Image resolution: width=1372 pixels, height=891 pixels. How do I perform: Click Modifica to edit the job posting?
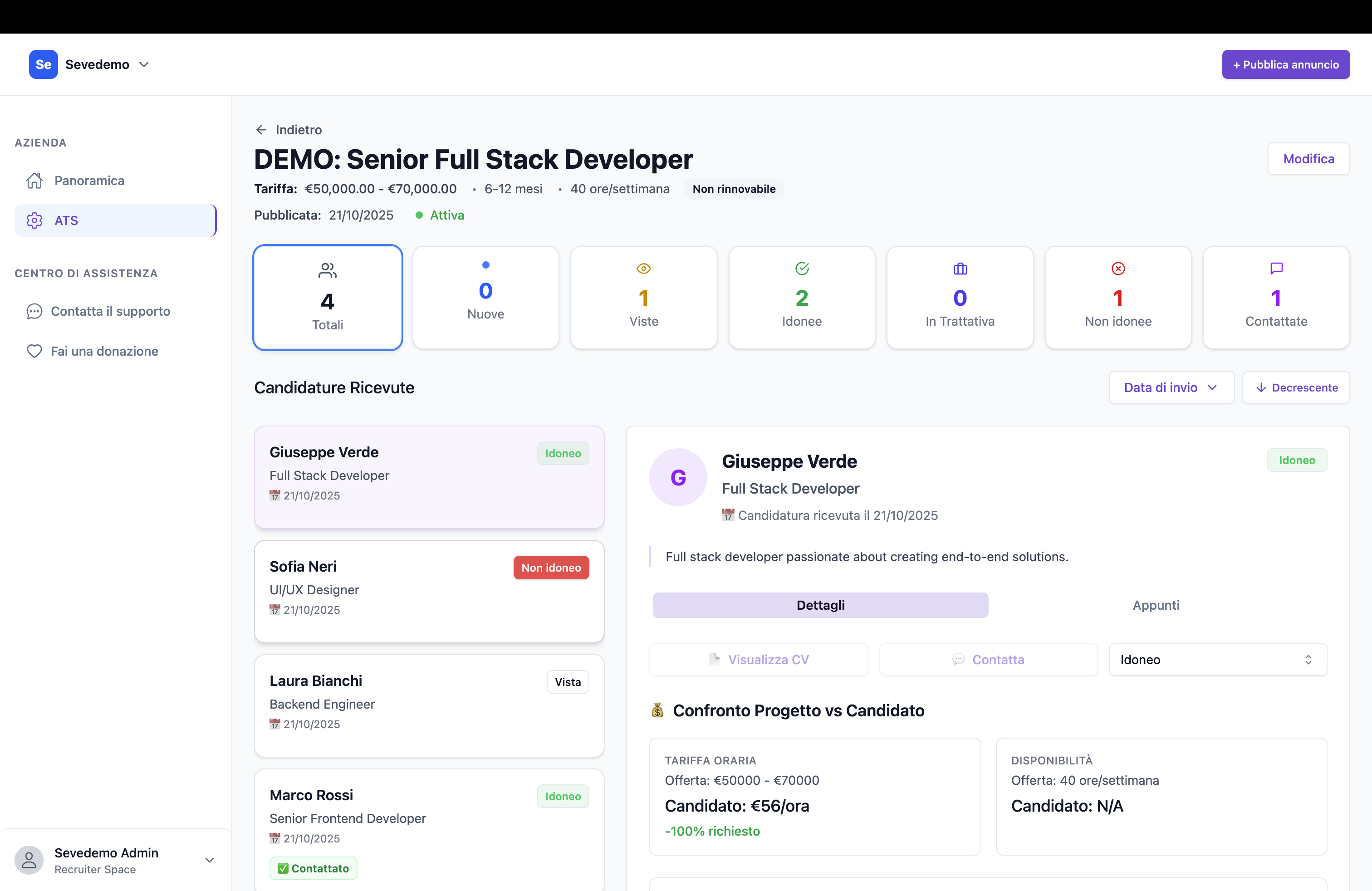[x=1308, y=159]
